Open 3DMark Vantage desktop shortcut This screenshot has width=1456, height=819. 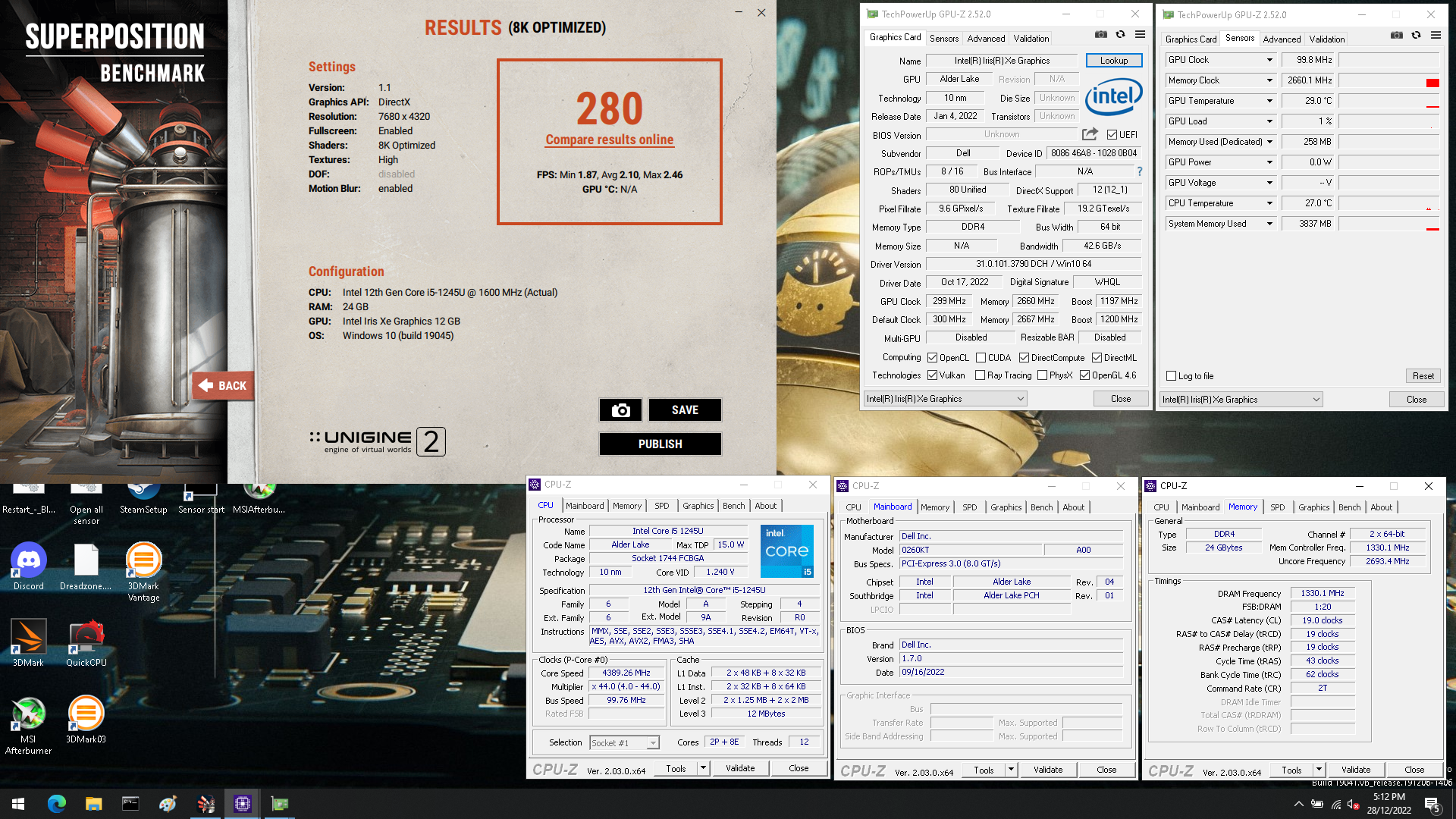(143, 573)
